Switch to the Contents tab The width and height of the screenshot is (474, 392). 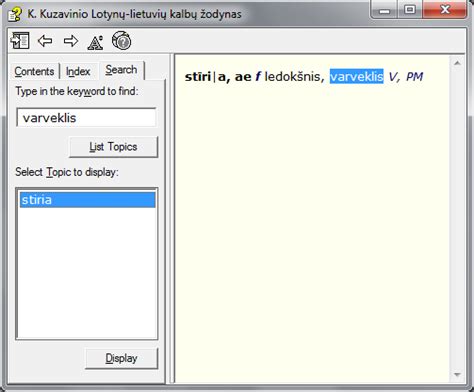click(34, 71)
